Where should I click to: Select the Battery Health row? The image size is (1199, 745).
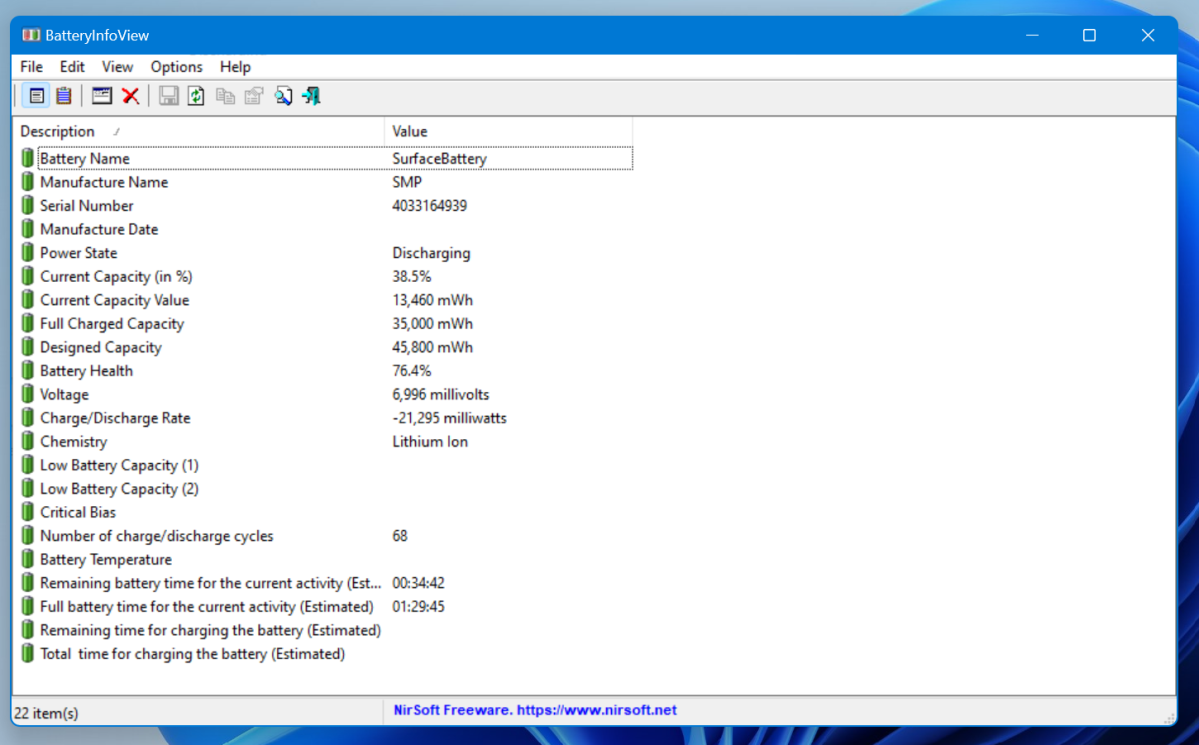86,371
